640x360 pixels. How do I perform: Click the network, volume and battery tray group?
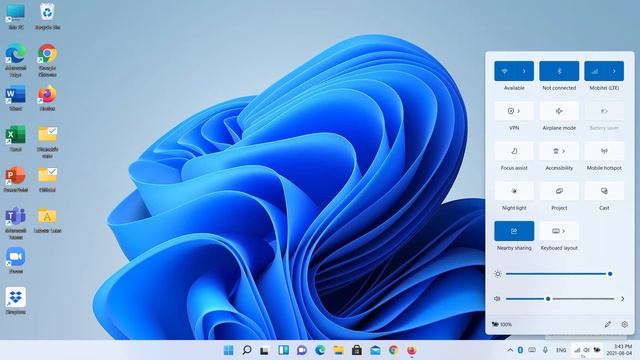(x=587, y=350)
